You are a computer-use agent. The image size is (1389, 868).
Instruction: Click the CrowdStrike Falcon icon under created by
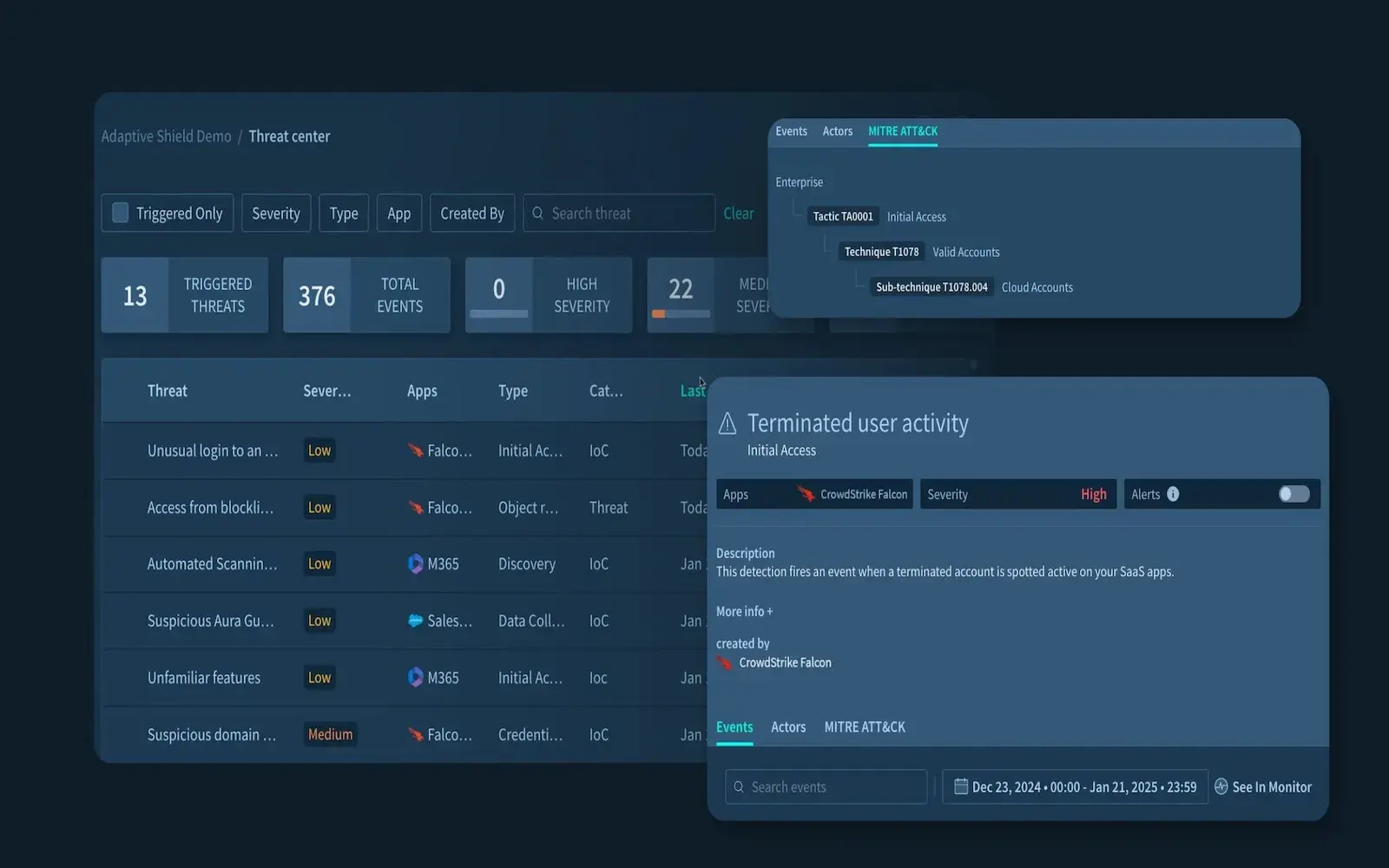[725, 663]
